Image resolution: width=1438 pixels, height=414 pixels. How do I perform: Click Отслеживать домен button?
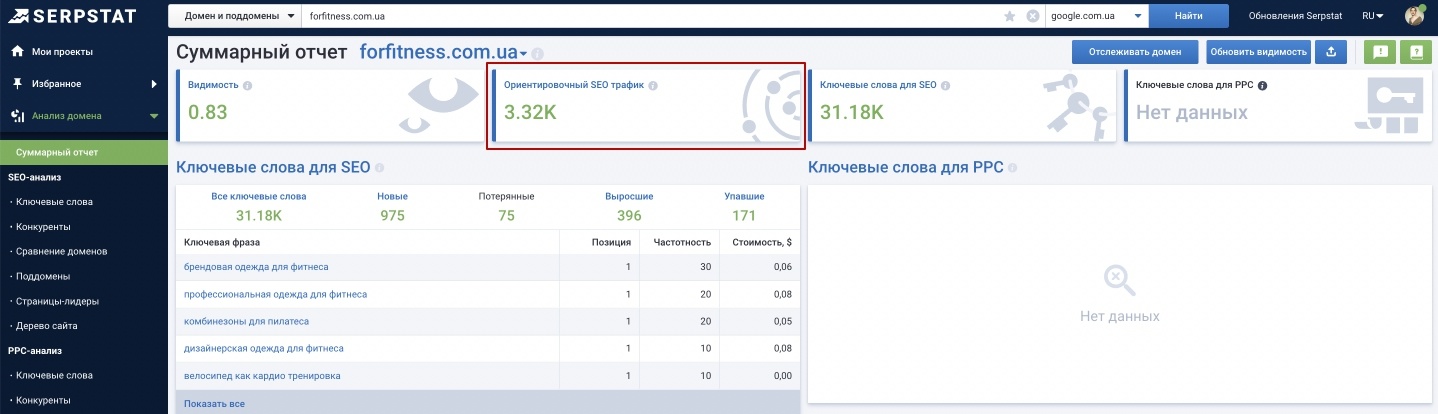pos(1135,52)
